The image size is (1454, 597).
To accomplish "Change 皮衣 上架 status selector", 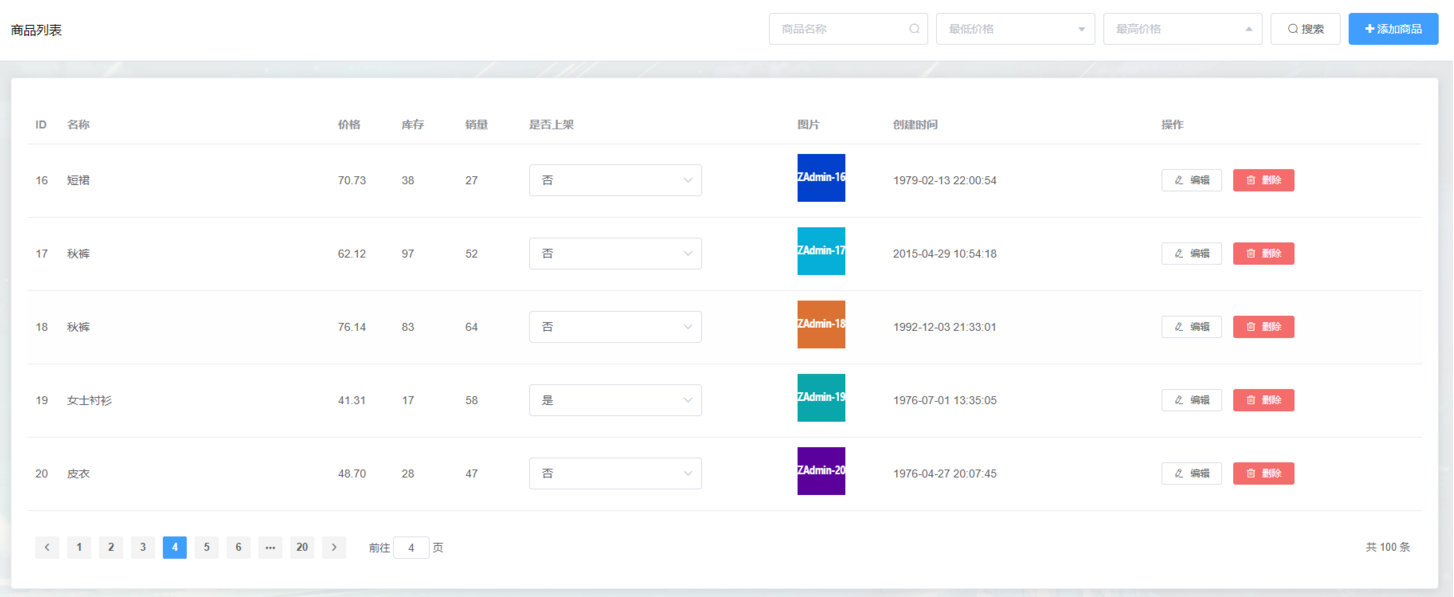I will (615, 473).
